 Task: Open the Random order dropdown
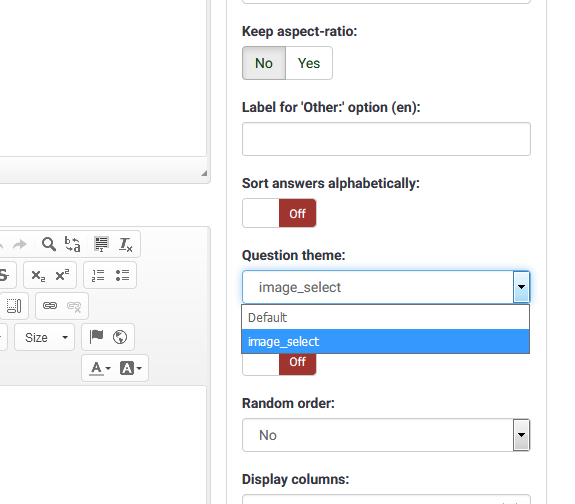(386, 435)
